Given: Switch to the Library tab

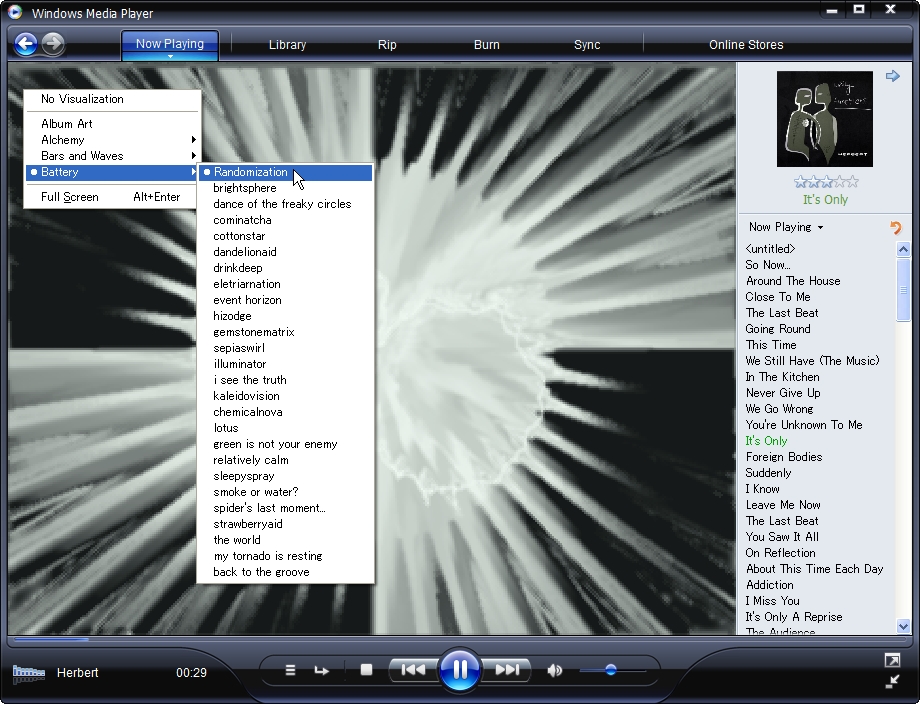Looking at the screenshot, I should (x=288, y=45).
